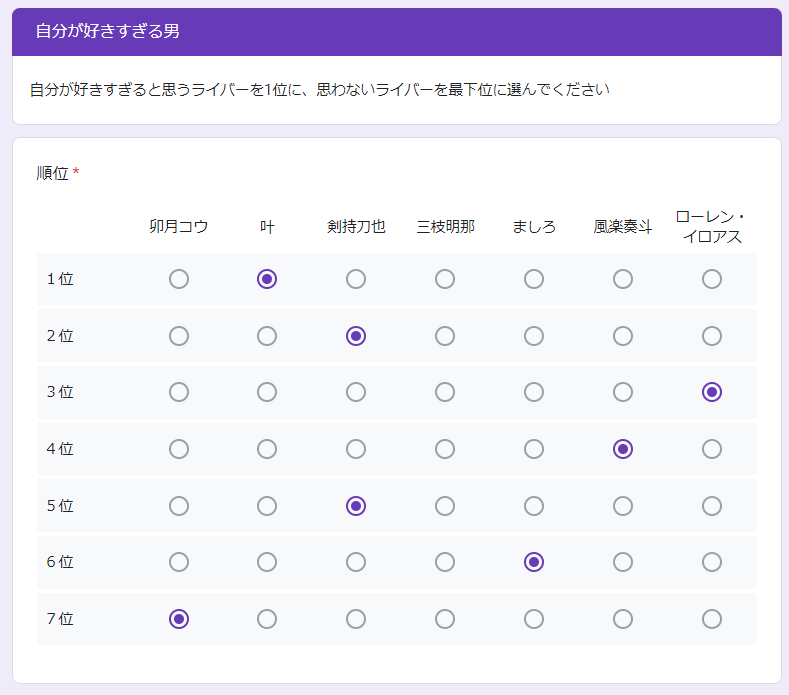Click selected 卯月コウ radio in 7位
789x695 pixels.
179,619
